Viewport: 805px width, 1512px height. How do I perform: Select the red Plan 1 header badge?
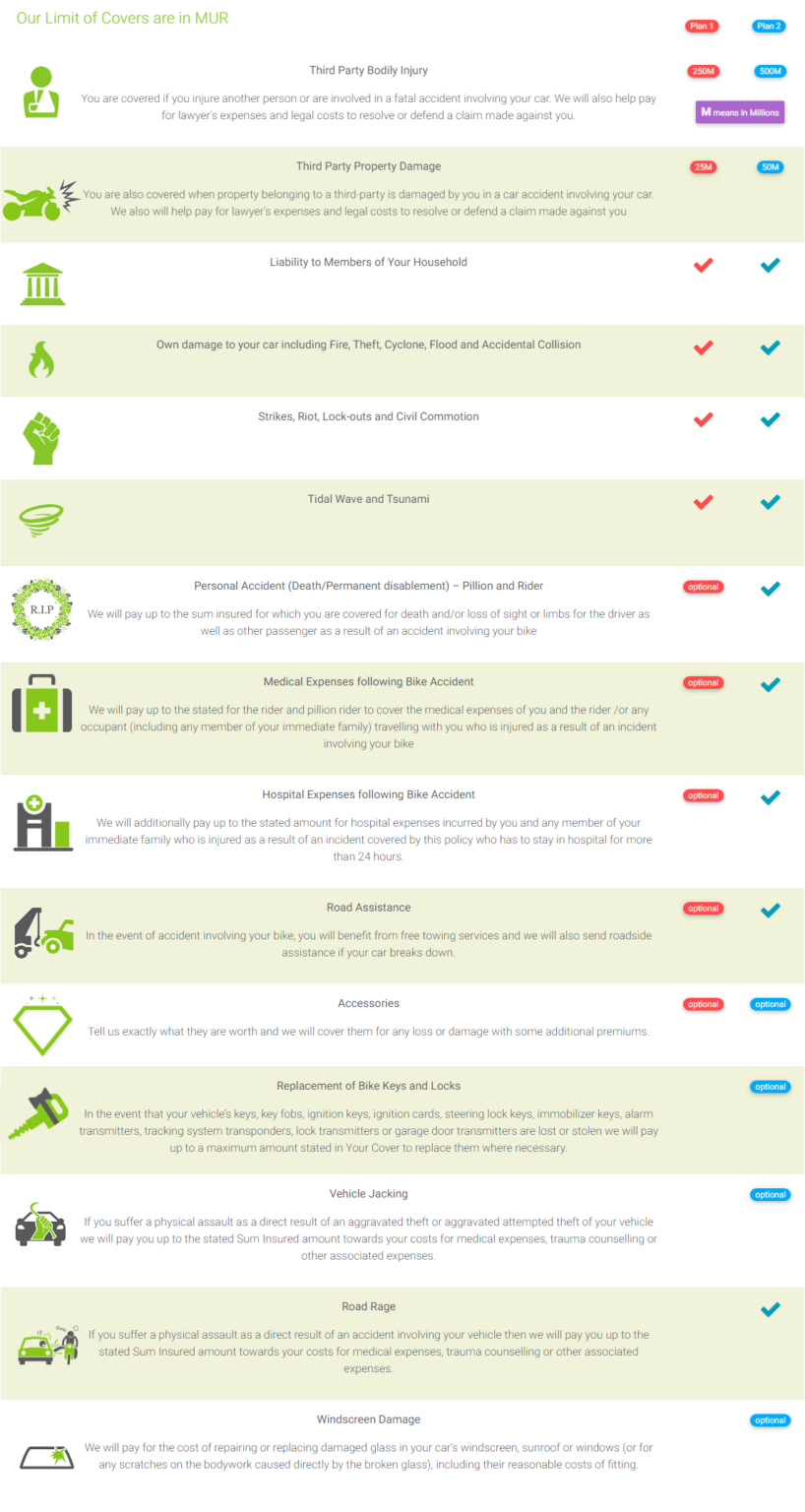pyautogui.click(x=702, y=27)
